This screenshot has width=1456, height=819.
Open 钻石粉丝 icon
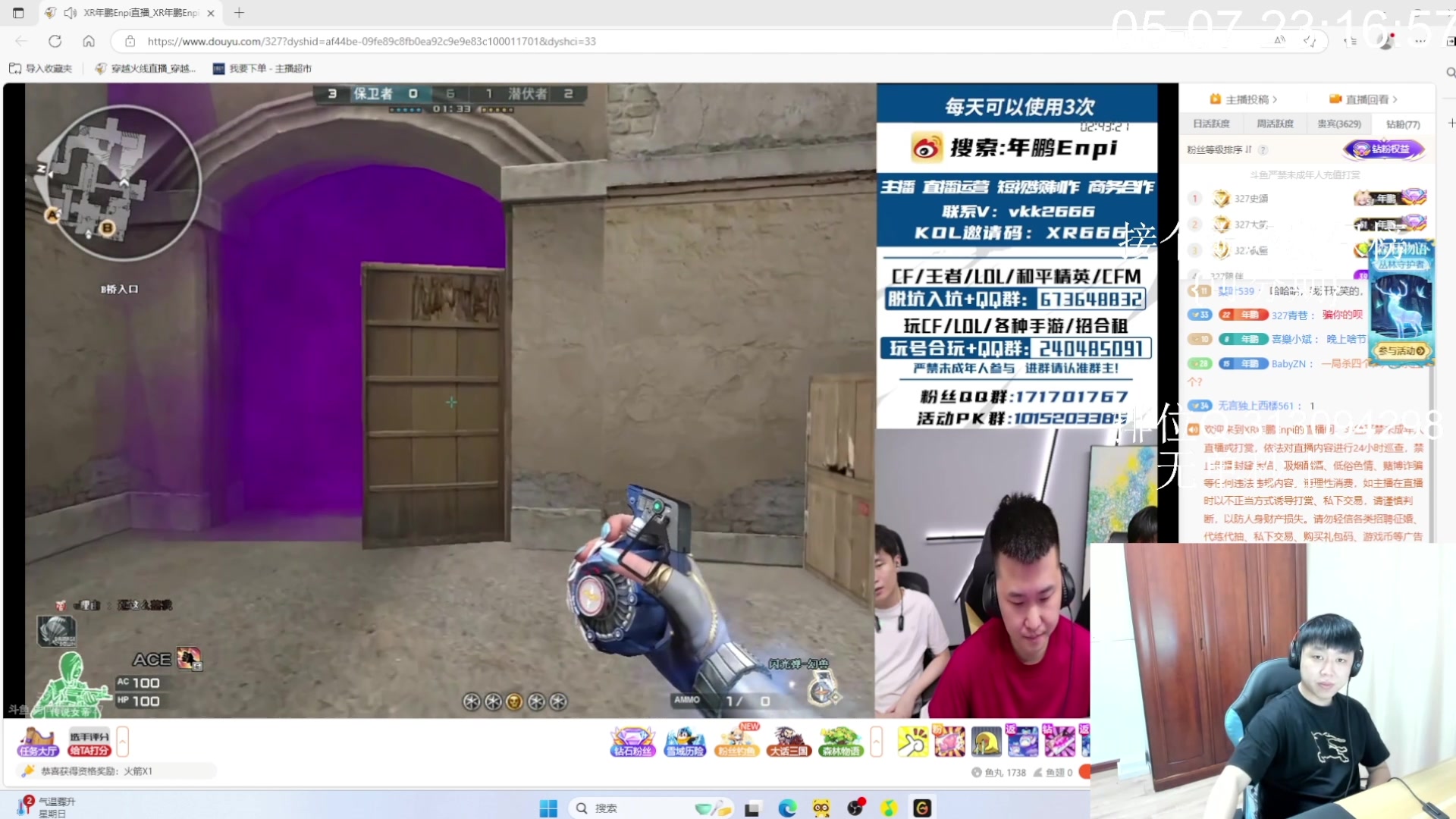[632, 741]
